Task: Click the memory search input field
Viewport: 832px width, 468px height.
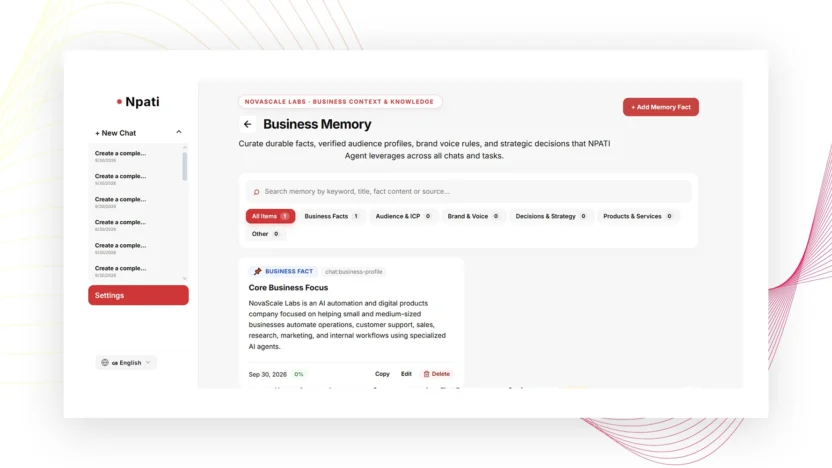Action: pos(468,192)
